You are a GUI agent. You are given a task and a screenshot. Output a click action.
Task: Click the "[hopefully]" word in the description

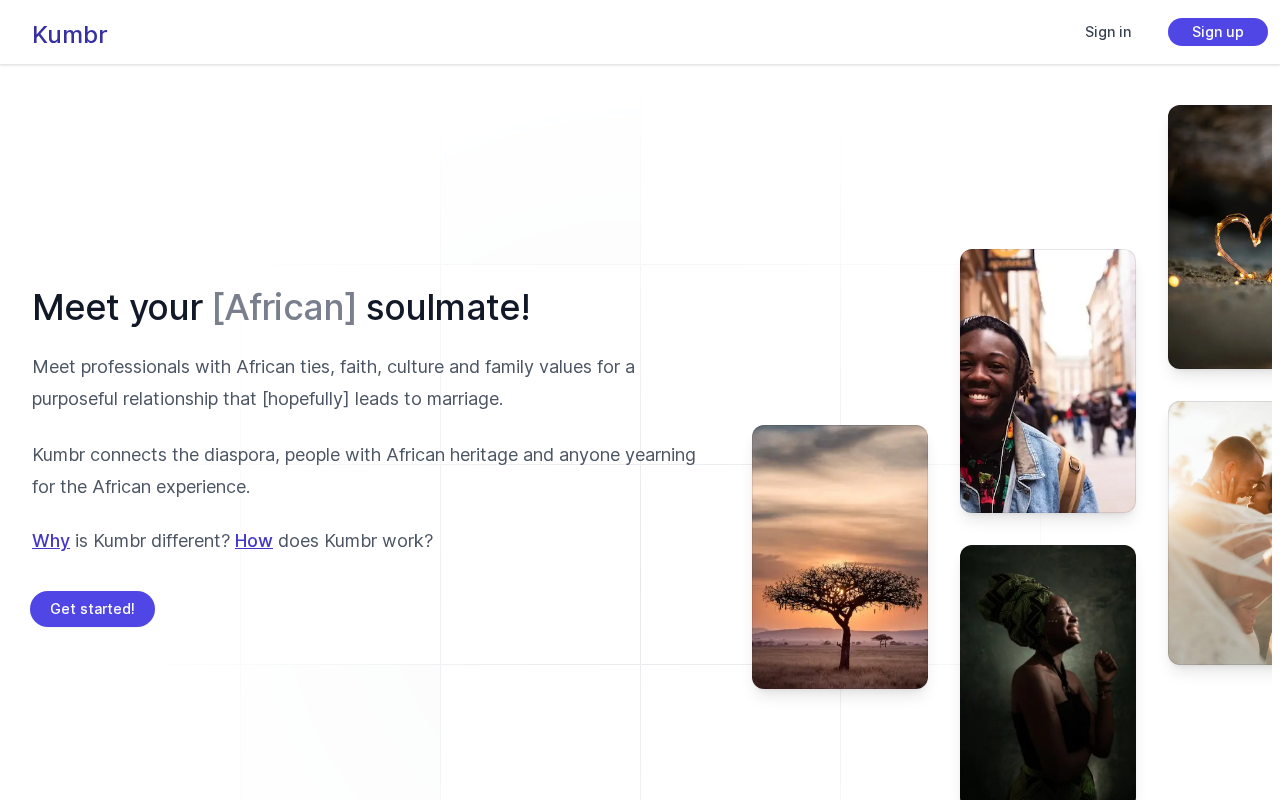point(305,399)
